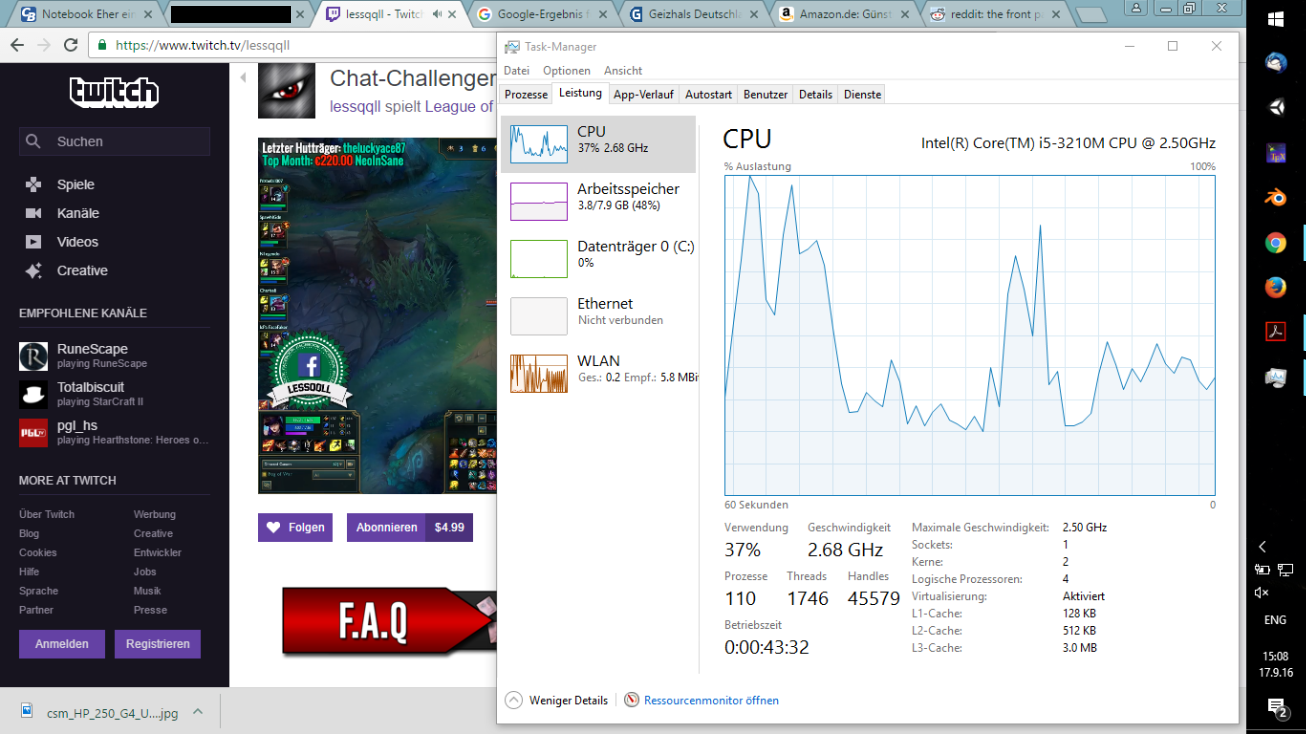
Task: Collapse the Twitch sidebar arrow
Action: pos(242,77)
